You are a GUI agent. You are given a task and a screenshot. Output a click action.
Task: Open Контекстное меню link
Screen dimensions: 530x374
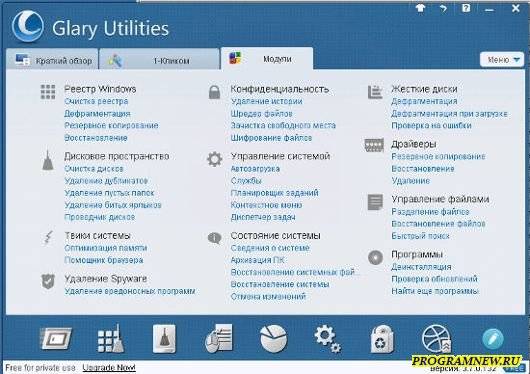(266, 205)
